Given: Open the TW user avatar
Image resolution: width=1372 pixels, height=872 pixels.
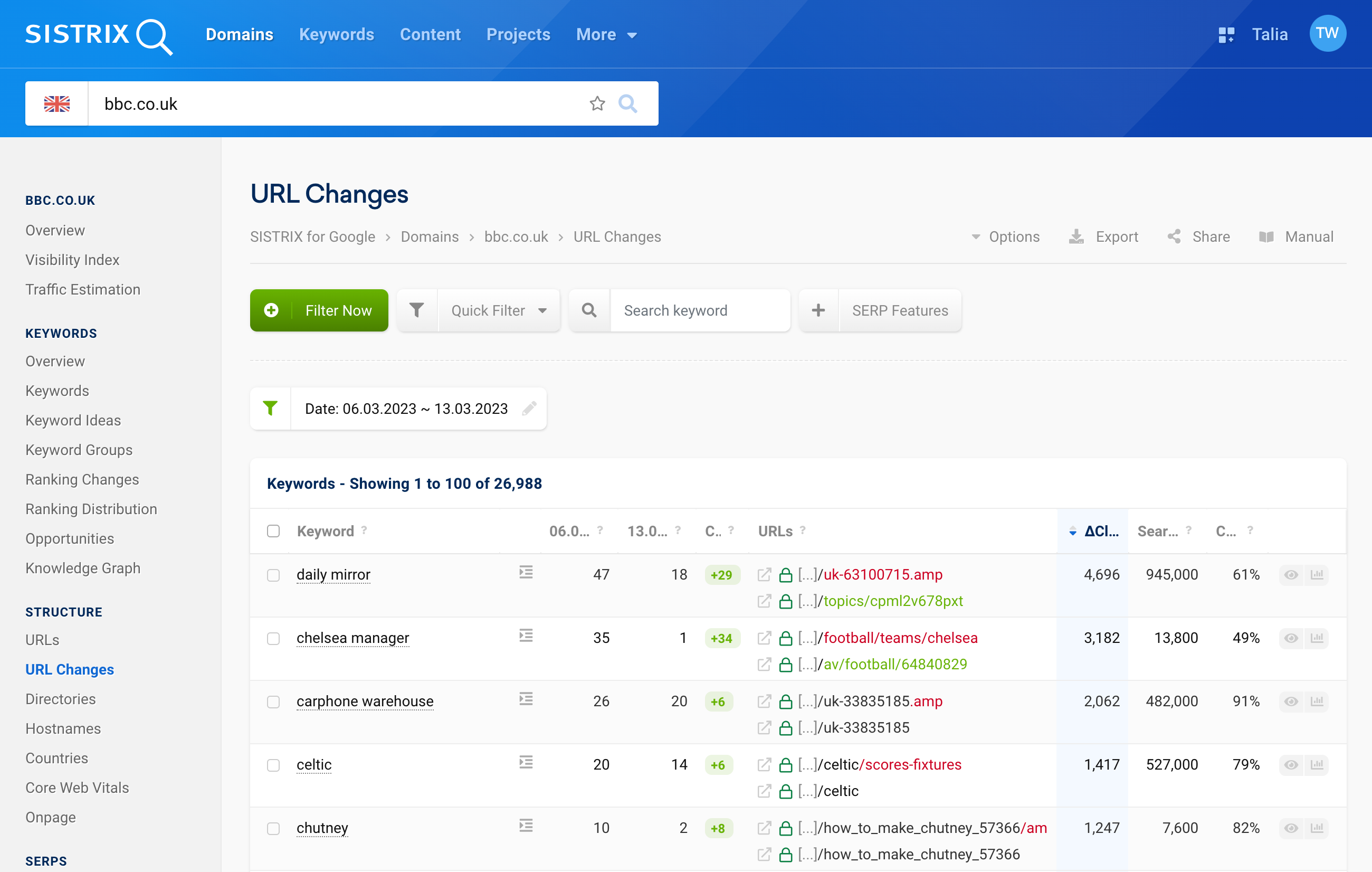Looking at the screenshot, I should 1327,34.
